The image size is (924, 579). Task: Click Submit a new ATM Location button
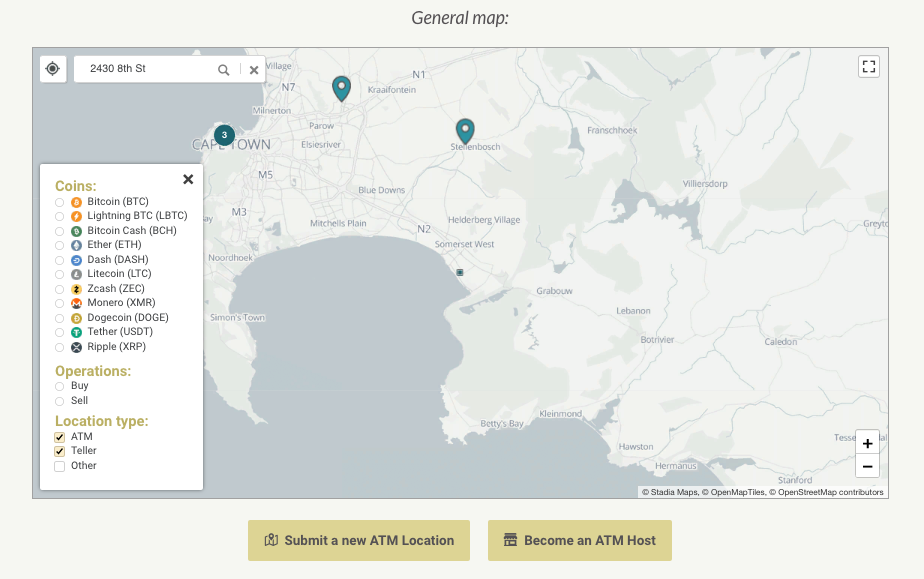(x=359, y=540)
